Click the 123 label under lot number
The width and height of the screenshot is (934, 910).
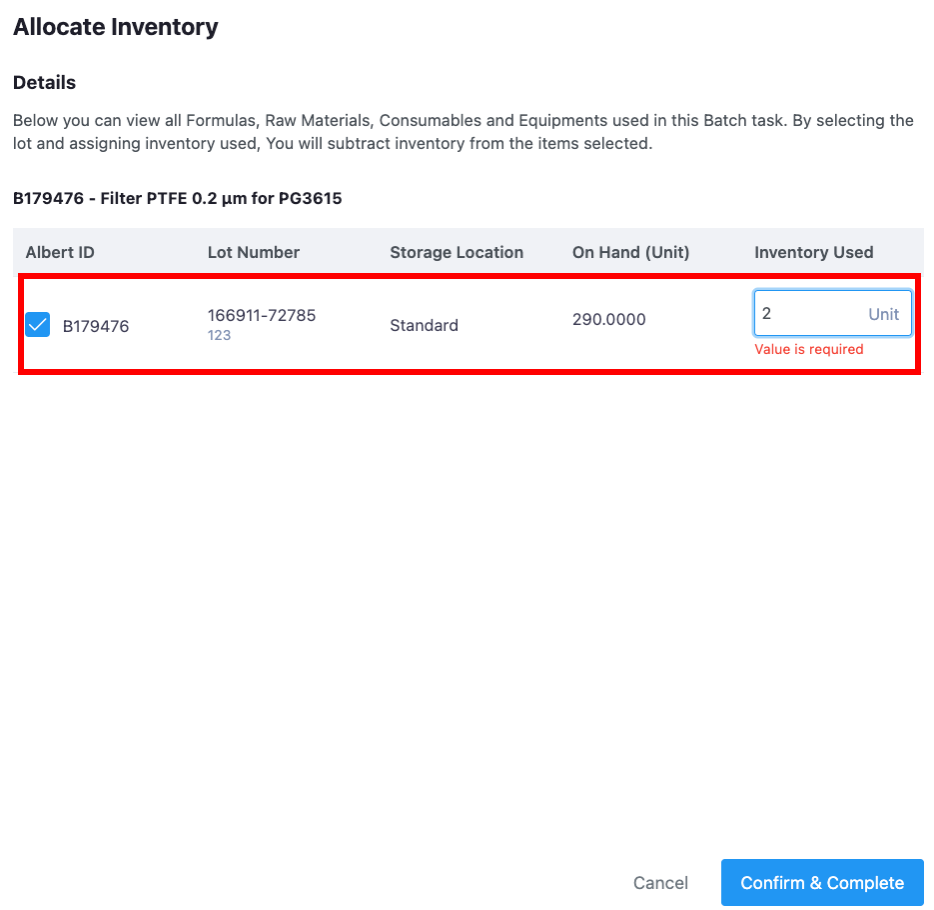tap(219, 336)
